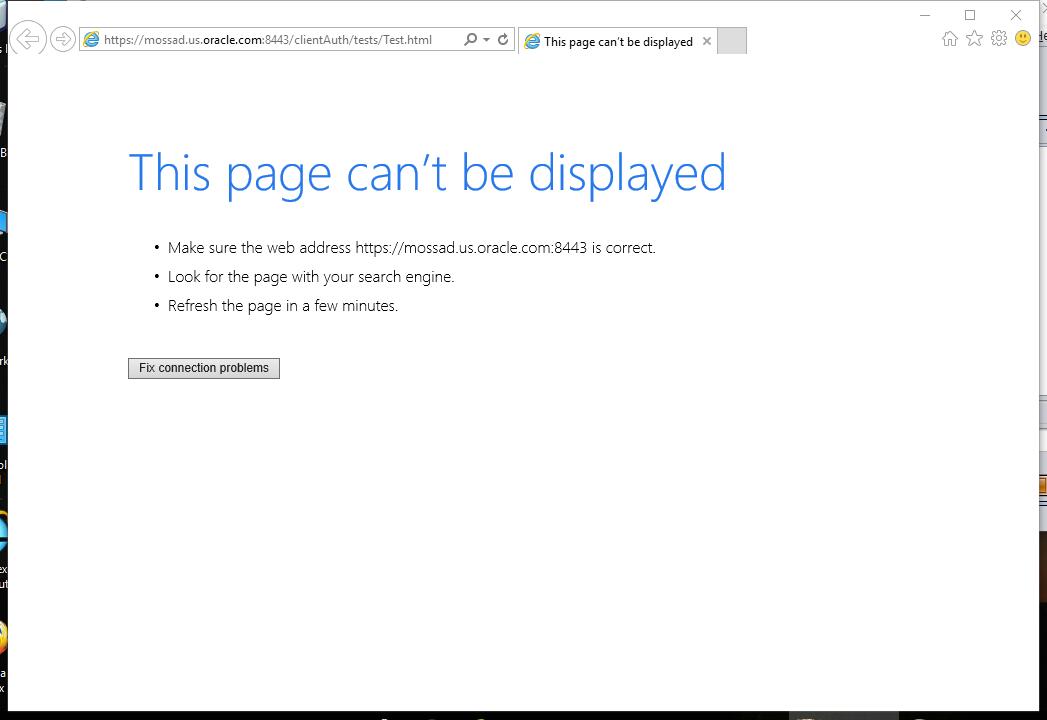Close the Internet Explorer window
The width and height of the screenshot is (1047, 720).
(x=1016, y=15)
